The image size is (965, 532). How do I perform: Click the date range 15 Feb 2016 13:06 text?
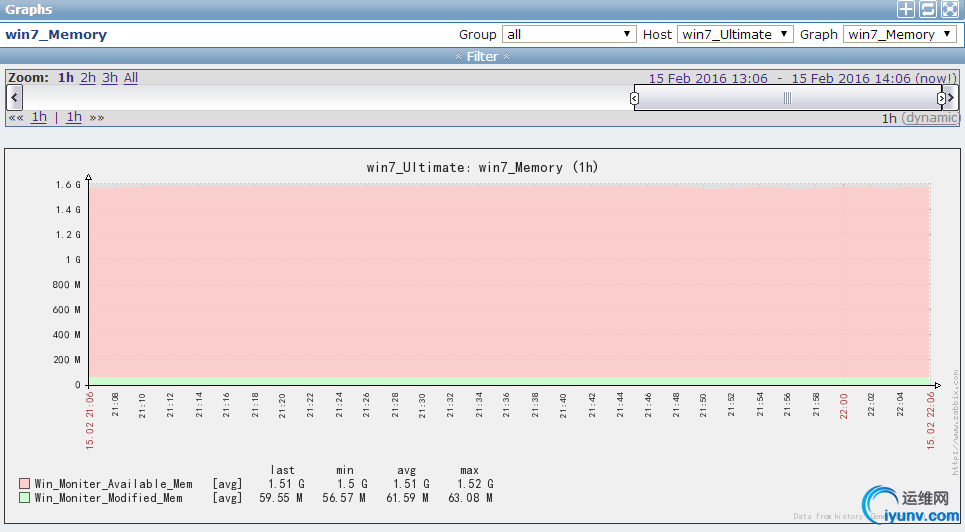click(x=708, y=78)
